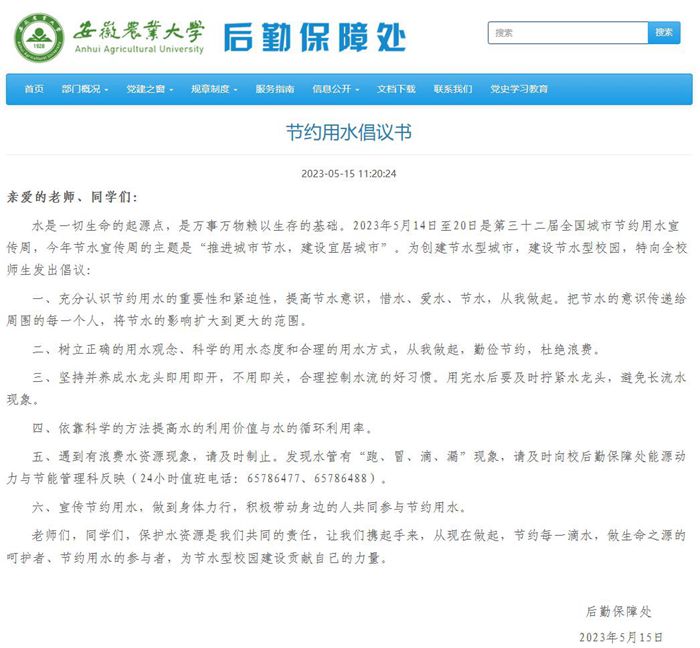Open the 党建之窗 dropdown menu
Image resolution: width=700 pixels, height=648 pixels.
click(150, 89)
